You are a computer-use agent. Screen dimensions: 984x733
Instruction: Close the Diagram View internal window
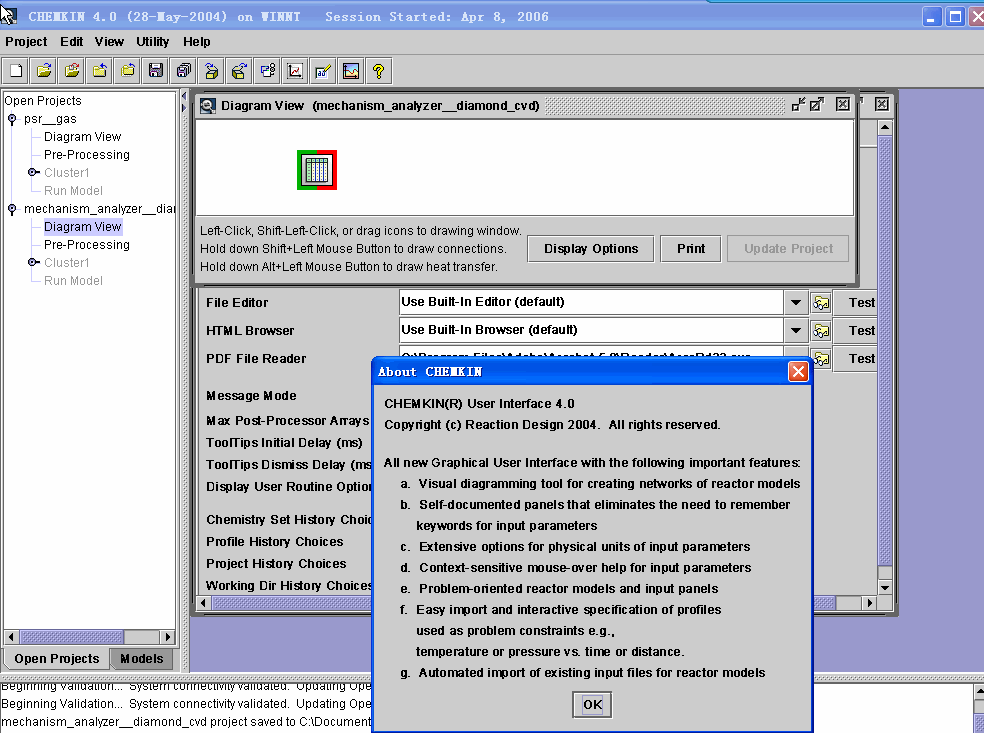click(843, 104)
